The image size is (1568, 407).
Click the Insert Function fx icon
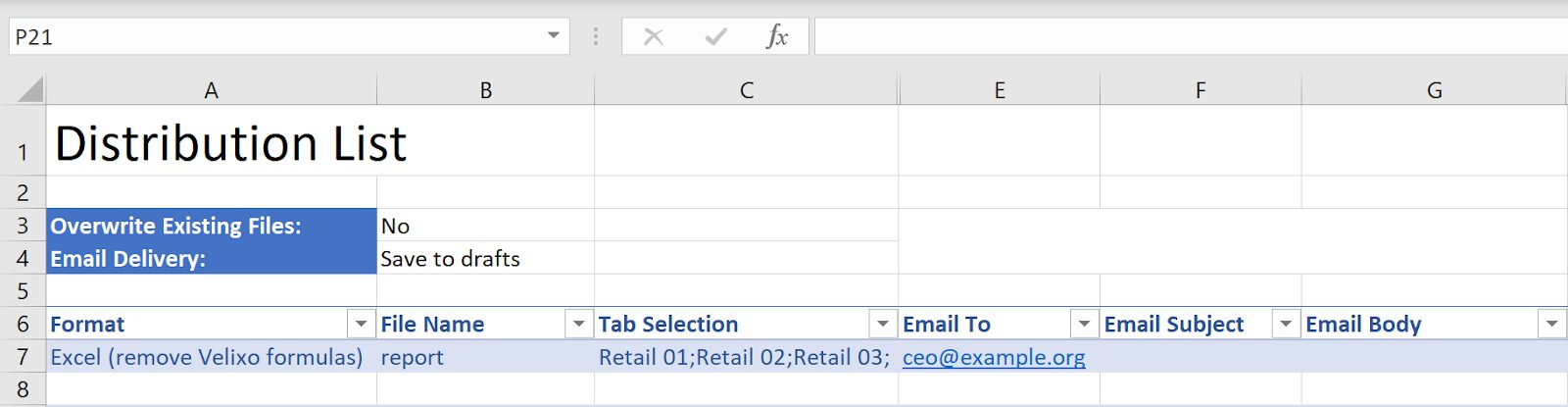click(776, 37)
